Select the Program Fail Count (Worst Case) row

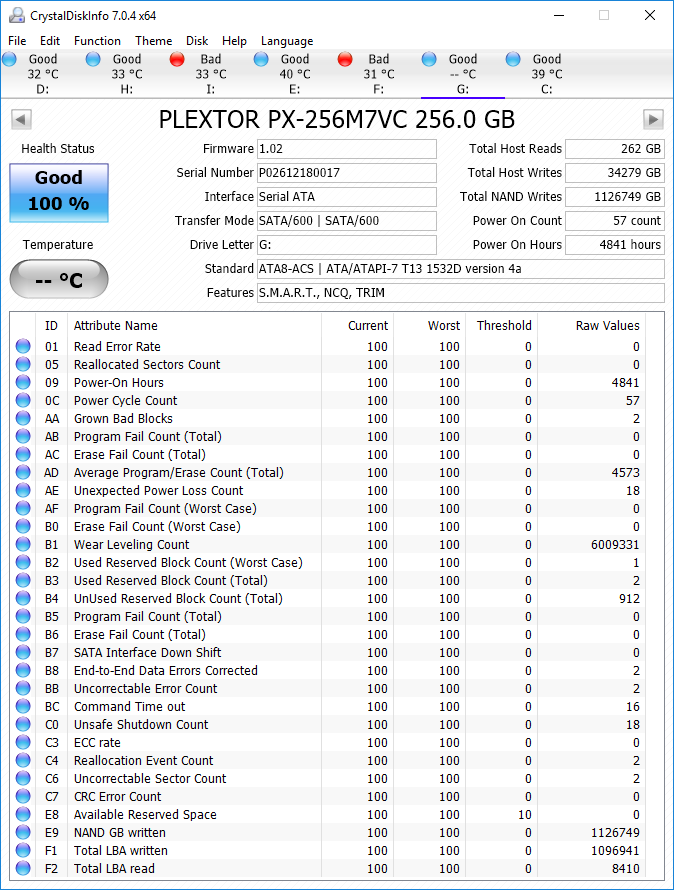tap(329, 509)
